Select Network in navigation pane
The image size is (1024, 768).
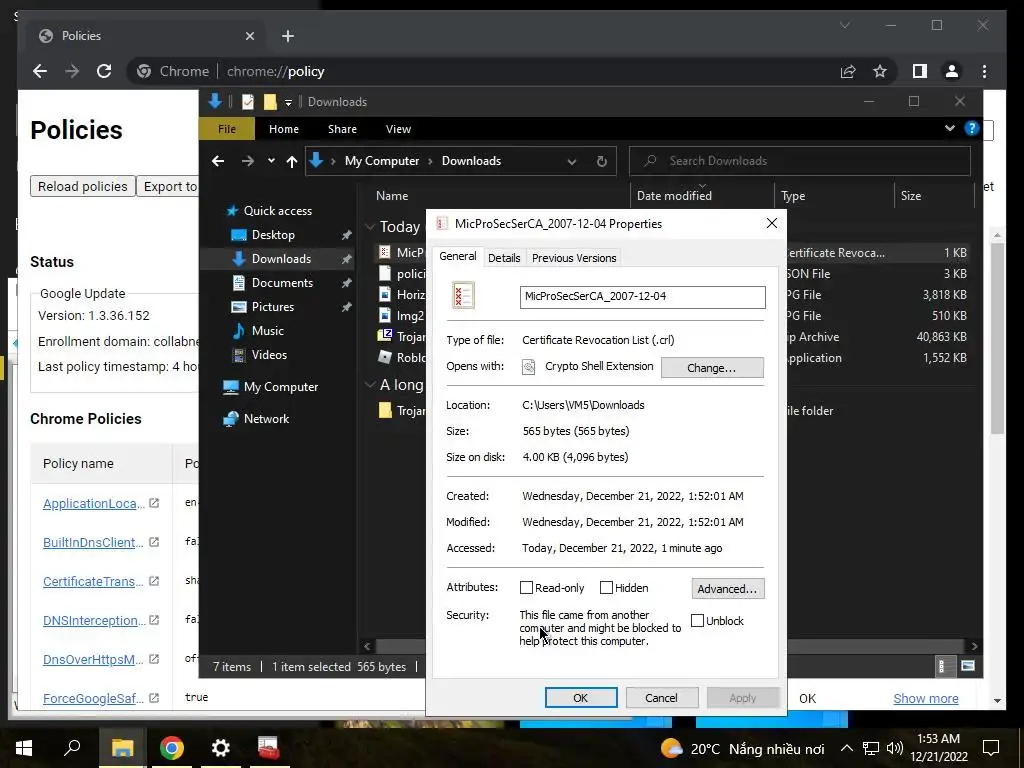[x=266, y=419]
